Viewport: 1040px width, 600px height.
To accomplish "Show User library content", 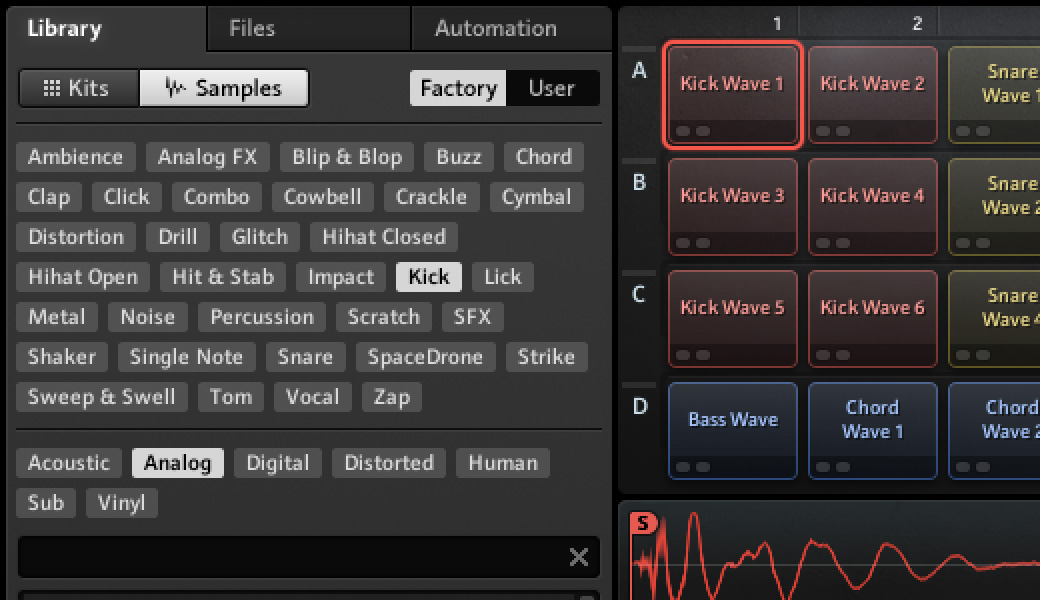I will click(x=552, y=88).
